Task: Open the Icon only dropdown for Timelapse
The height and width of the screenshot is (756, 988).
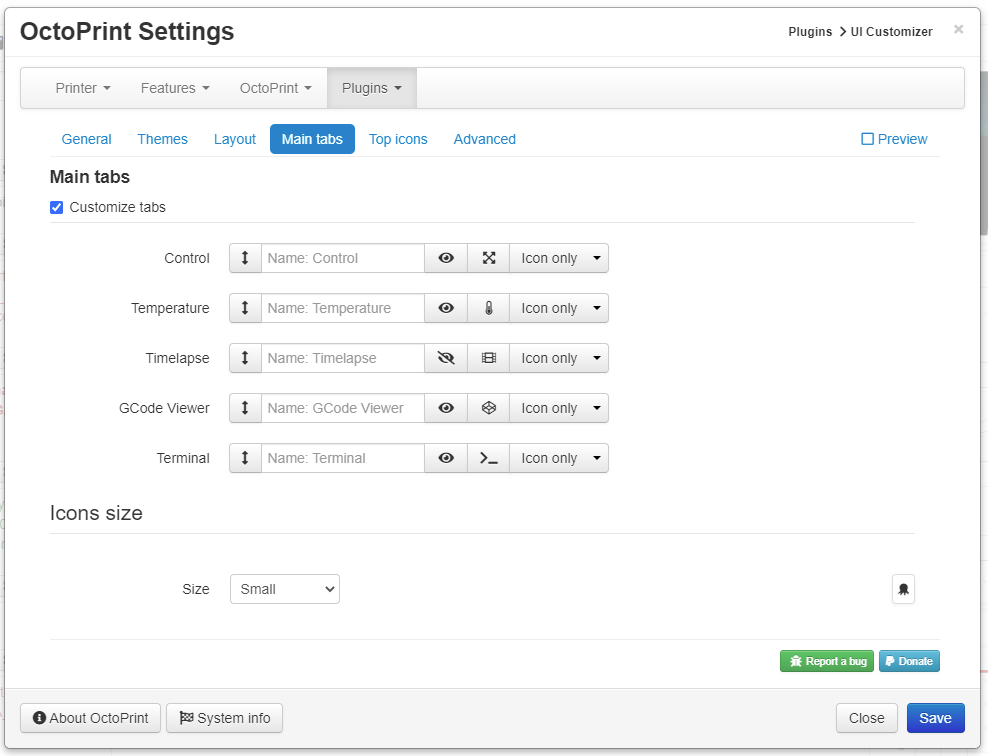Action: tap(559, 358)
